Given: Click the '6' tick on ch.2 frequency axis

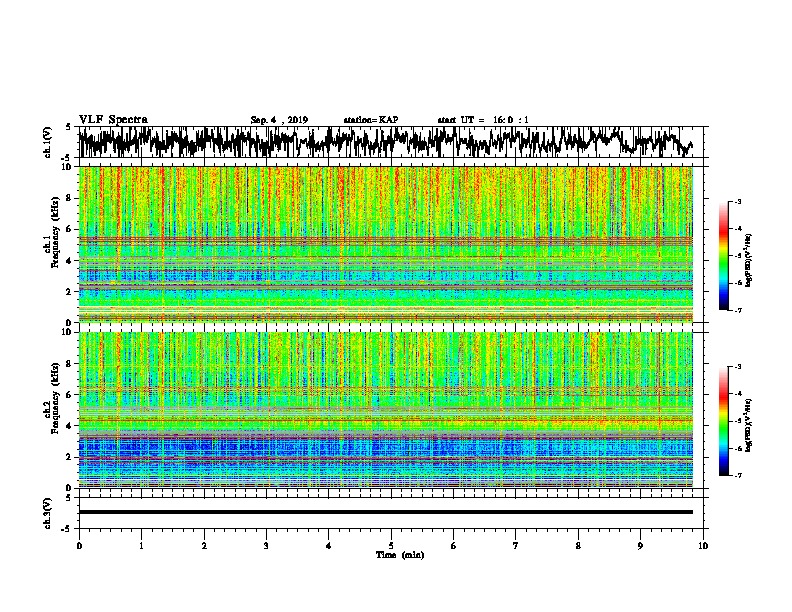Looking at the screenshot, I should pos(70,394).
